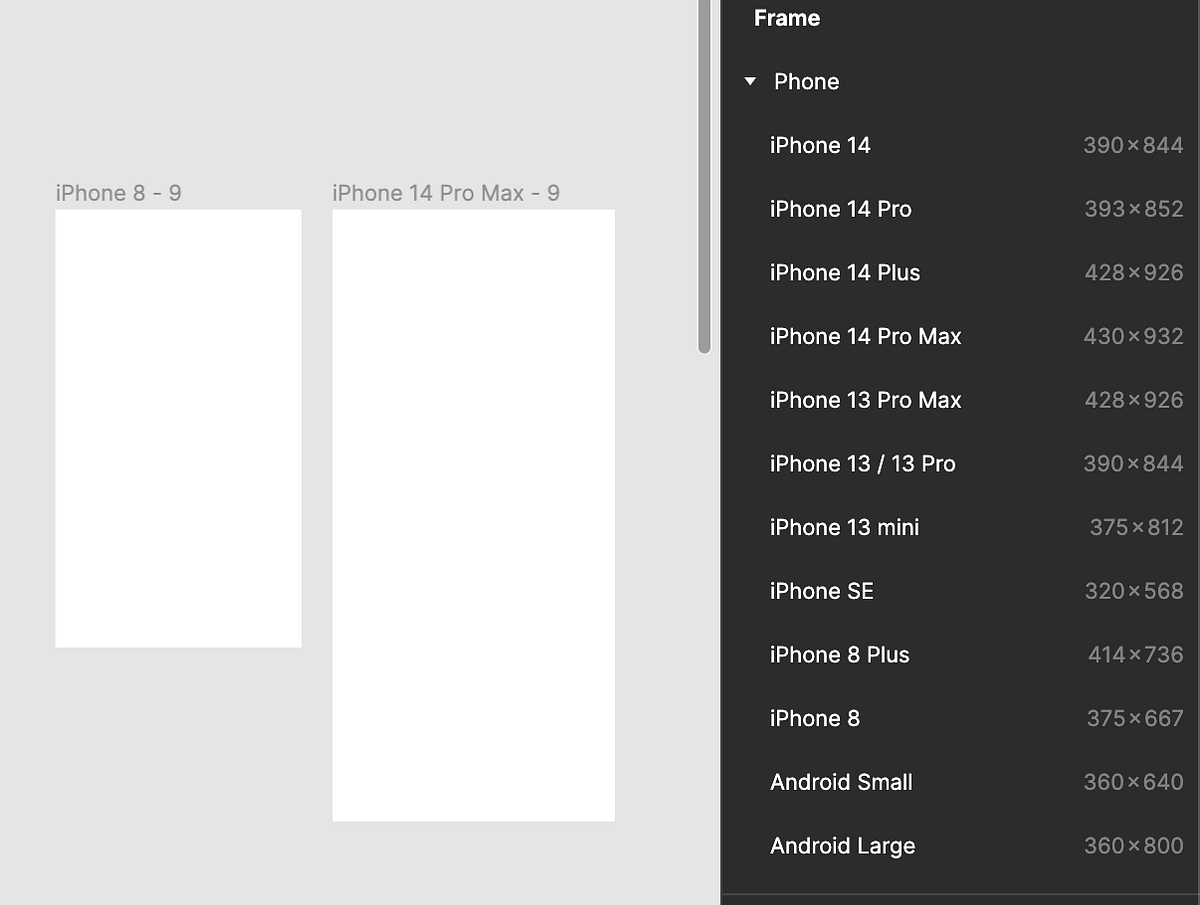Click the 390×844 size value
The image size is (1200, 905).
point(1133,145)
